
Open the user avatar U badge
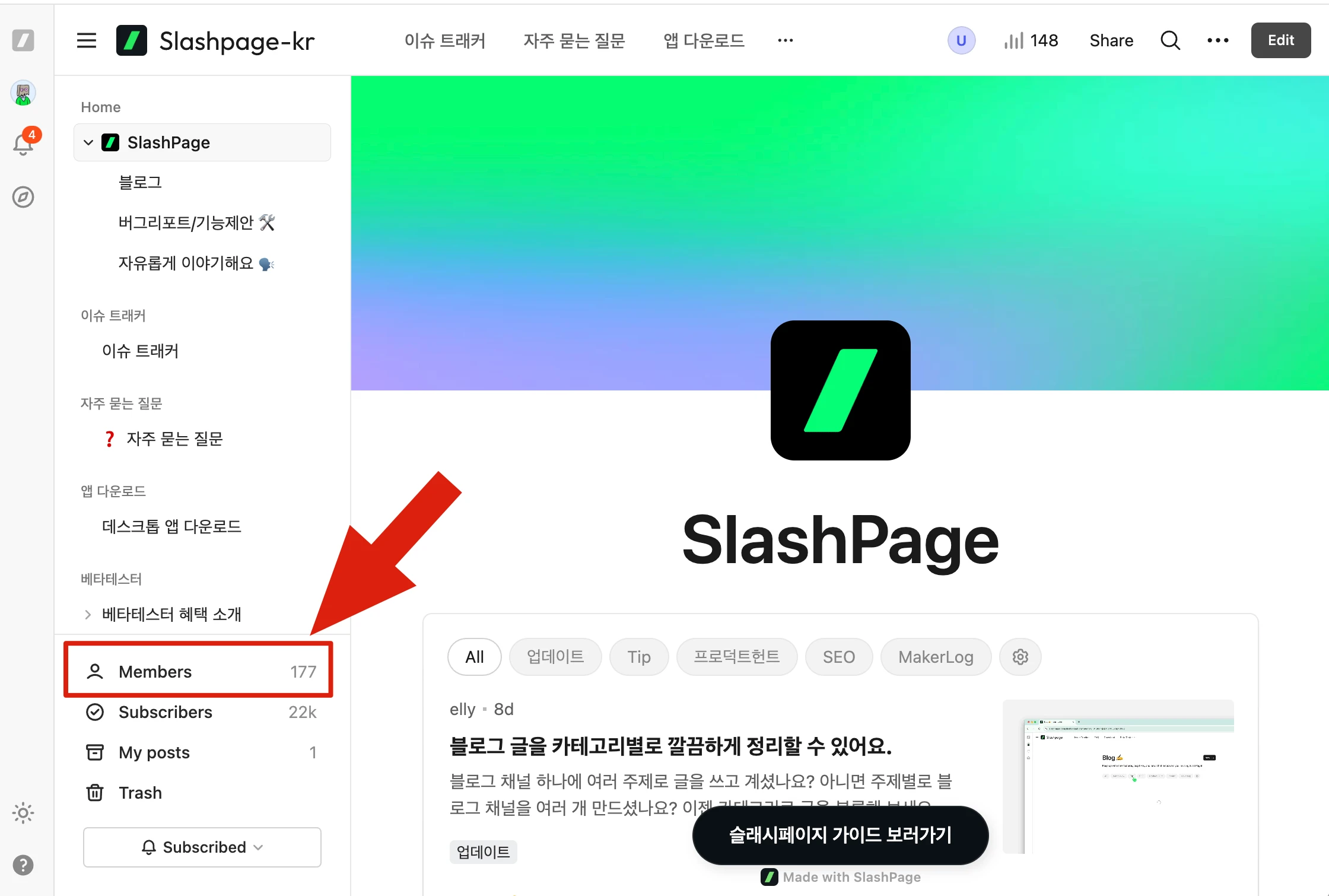click(961, 40)
